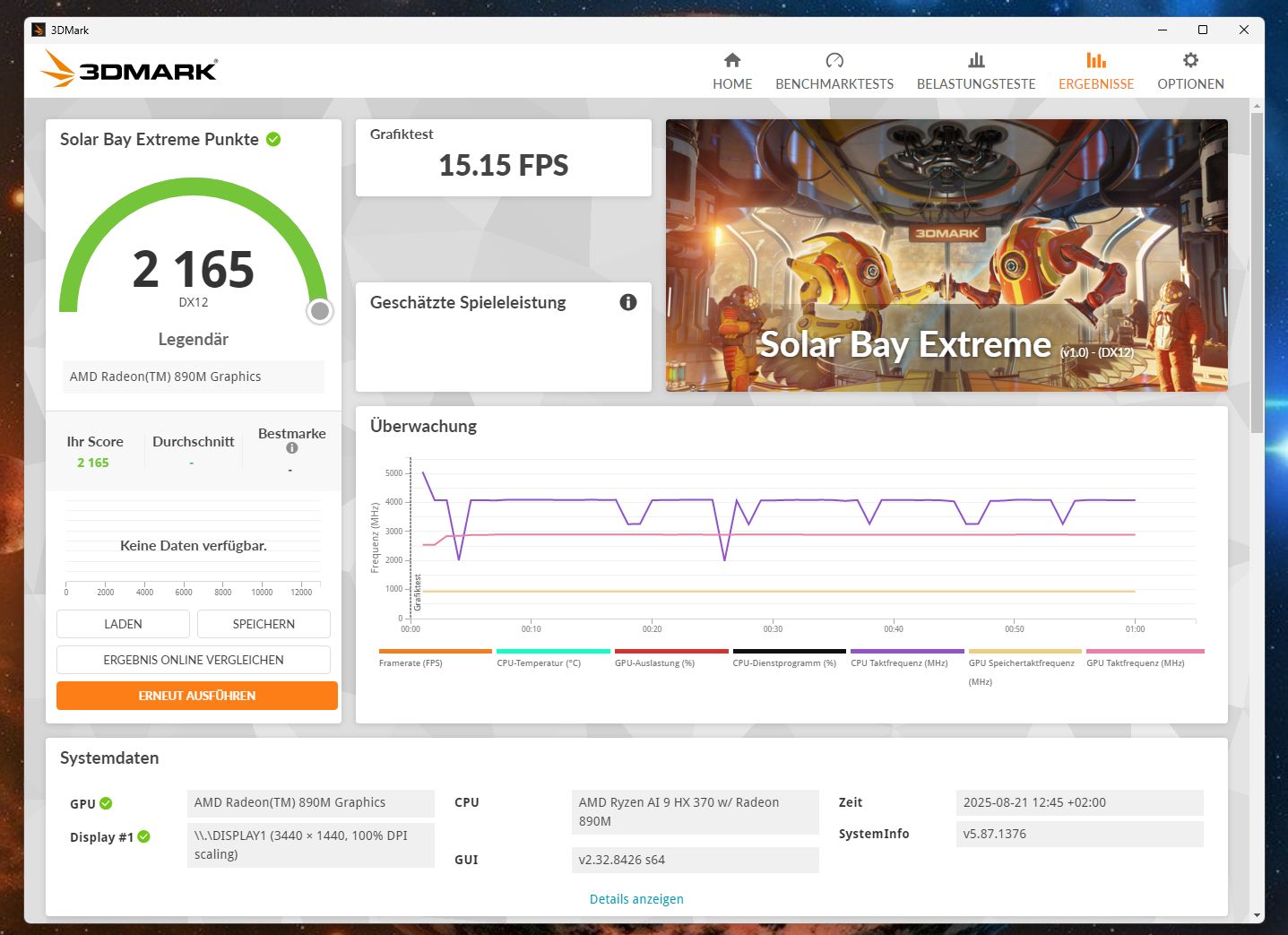Open the OPTIONEN tab
The width and height of the screenshot is (1288, 935).
pyautogui.click(x=1190, y=72)
